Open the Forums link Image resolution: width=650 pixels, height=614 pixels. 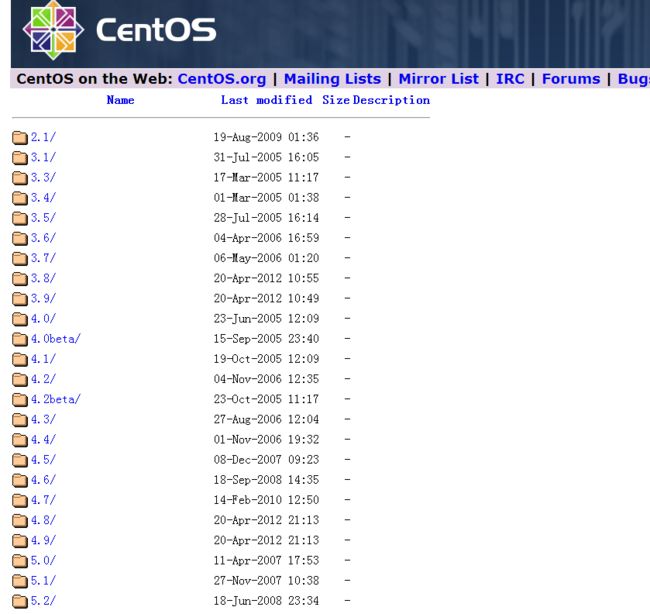[571, 79]
